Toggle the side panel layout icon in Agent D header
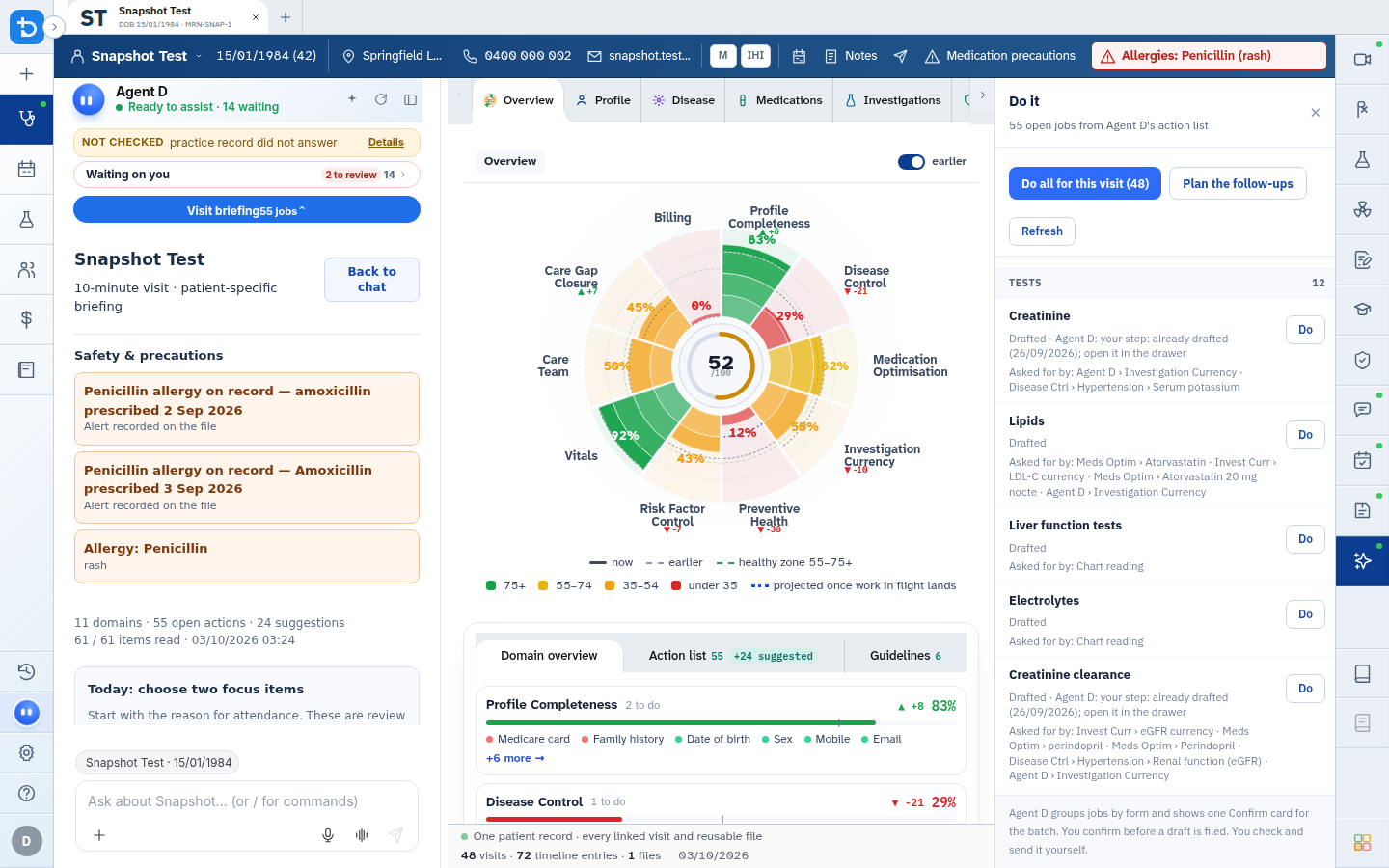This screenshot has height=868, width=1389. coord(410,99)
